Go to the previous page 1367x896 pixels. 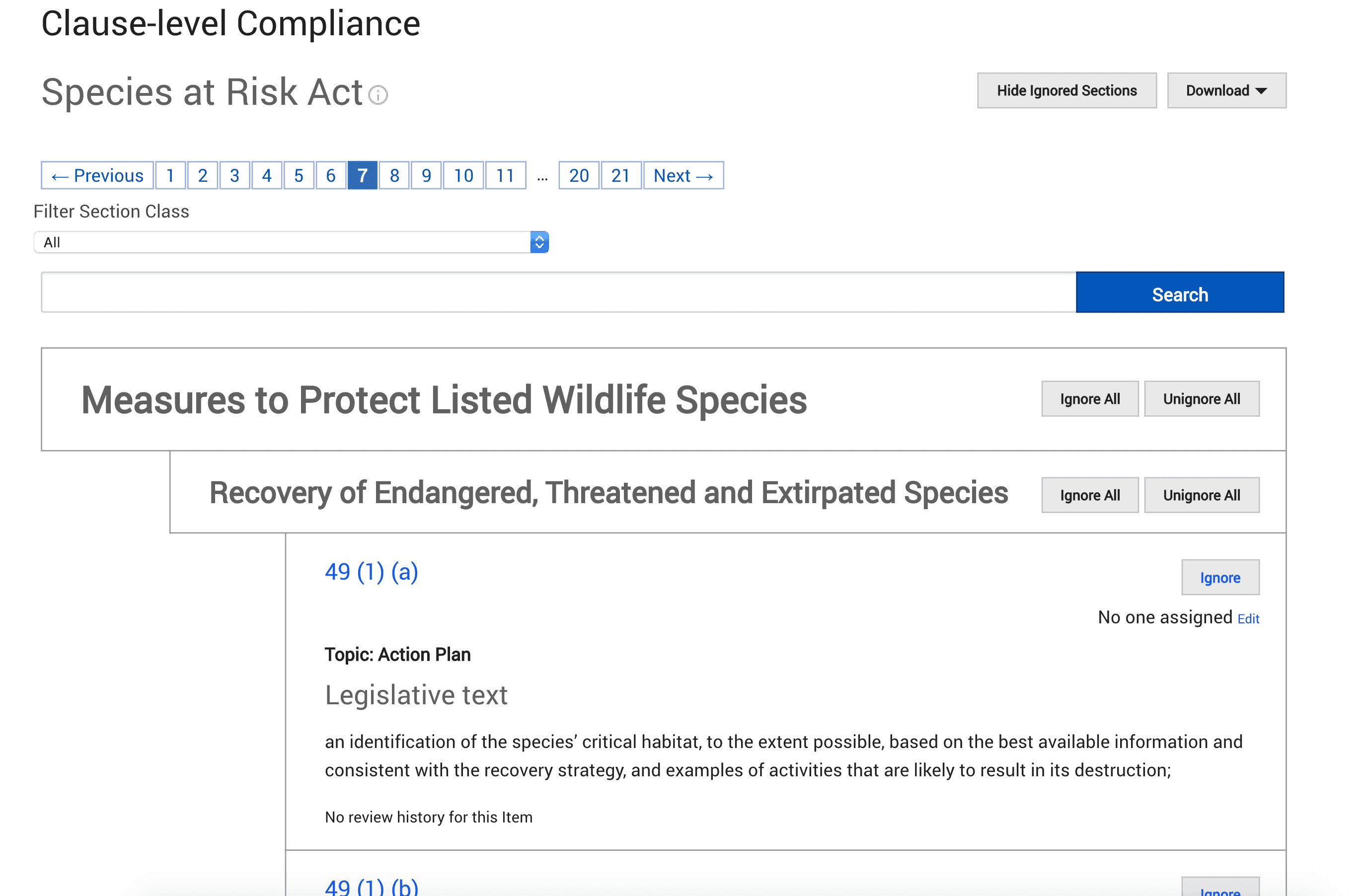point(97,176)
